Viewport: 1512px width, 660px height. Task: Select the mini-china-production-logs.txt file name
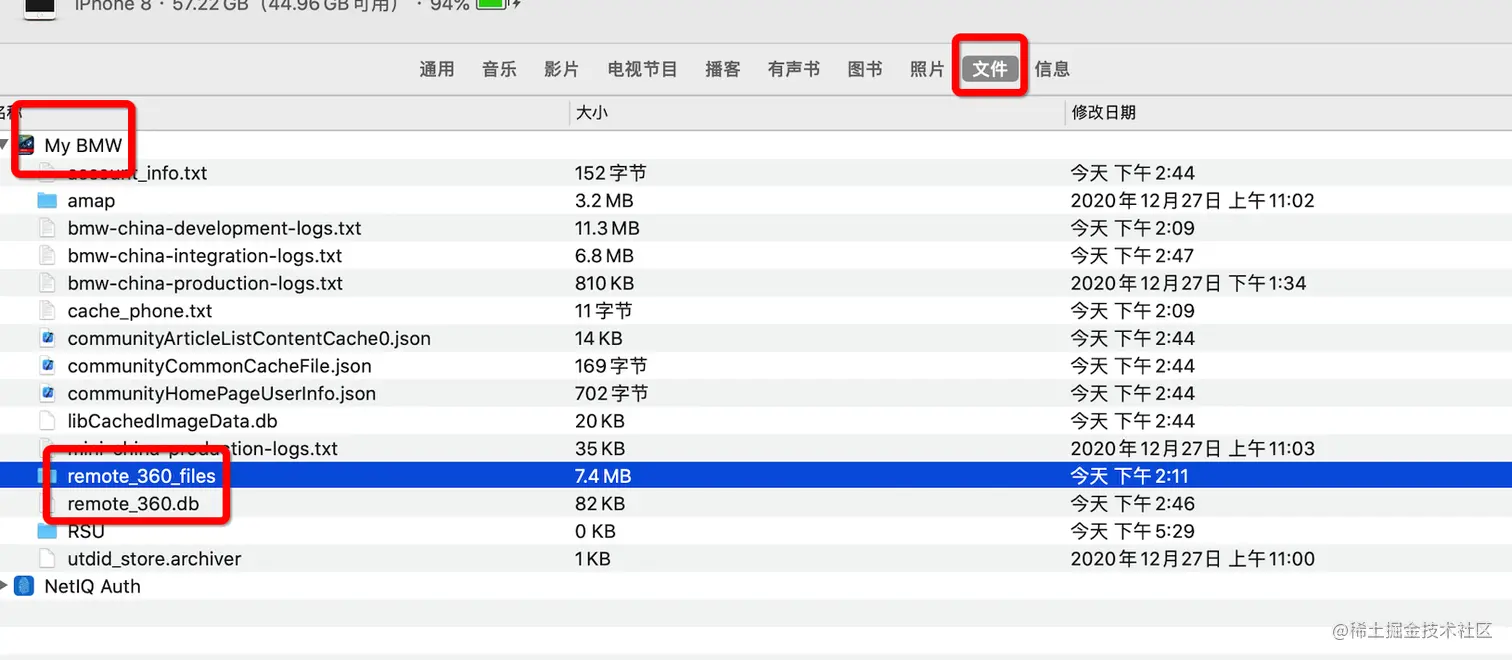(x=203, y=449)
